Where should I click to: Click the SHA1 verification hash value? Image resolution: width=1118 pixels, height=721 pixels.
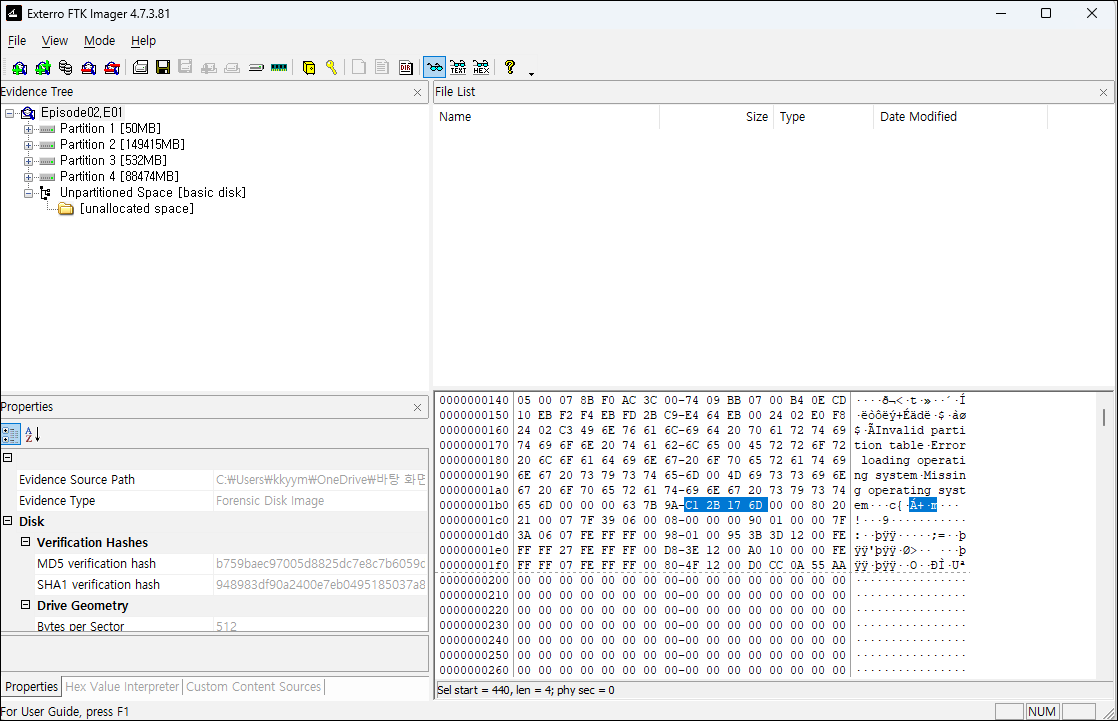click(320, 585)
